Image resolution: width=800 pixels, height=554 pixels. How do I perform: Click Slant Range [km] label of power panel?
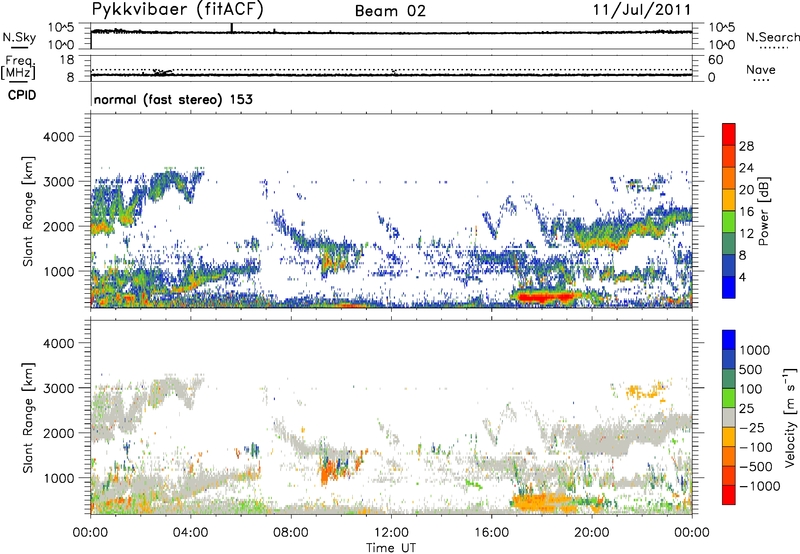coord(28,211)
